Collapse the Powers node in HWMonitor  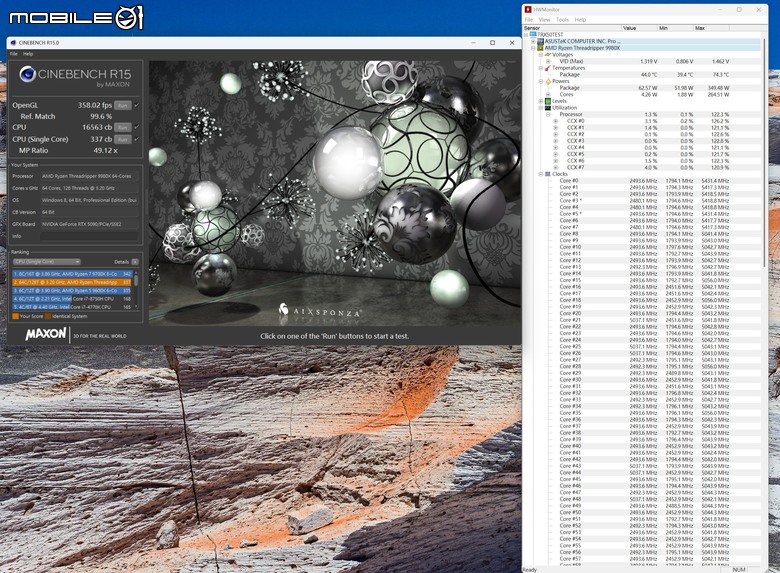(541, 81)
